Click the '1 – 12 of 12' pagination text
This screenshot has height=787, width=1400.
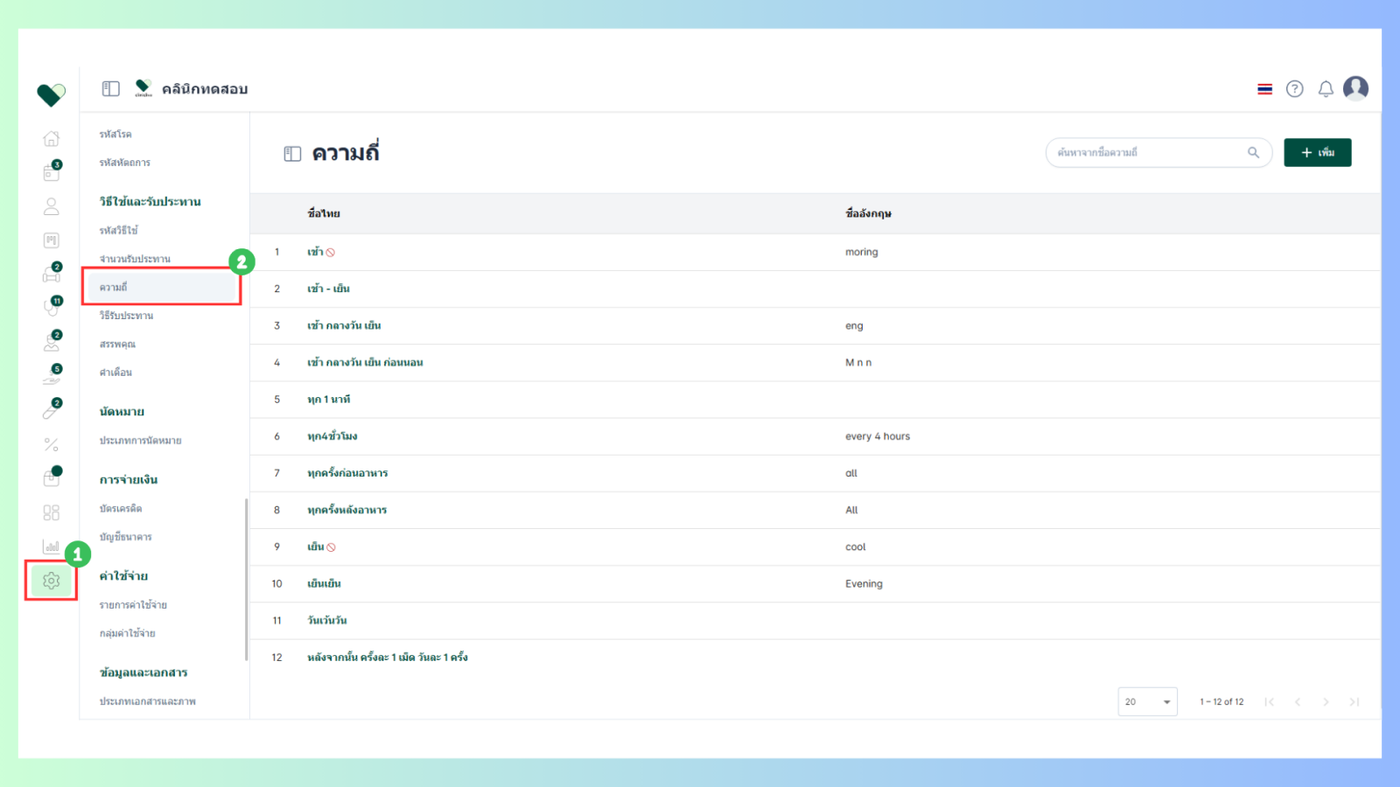(x=1222, y=702)
